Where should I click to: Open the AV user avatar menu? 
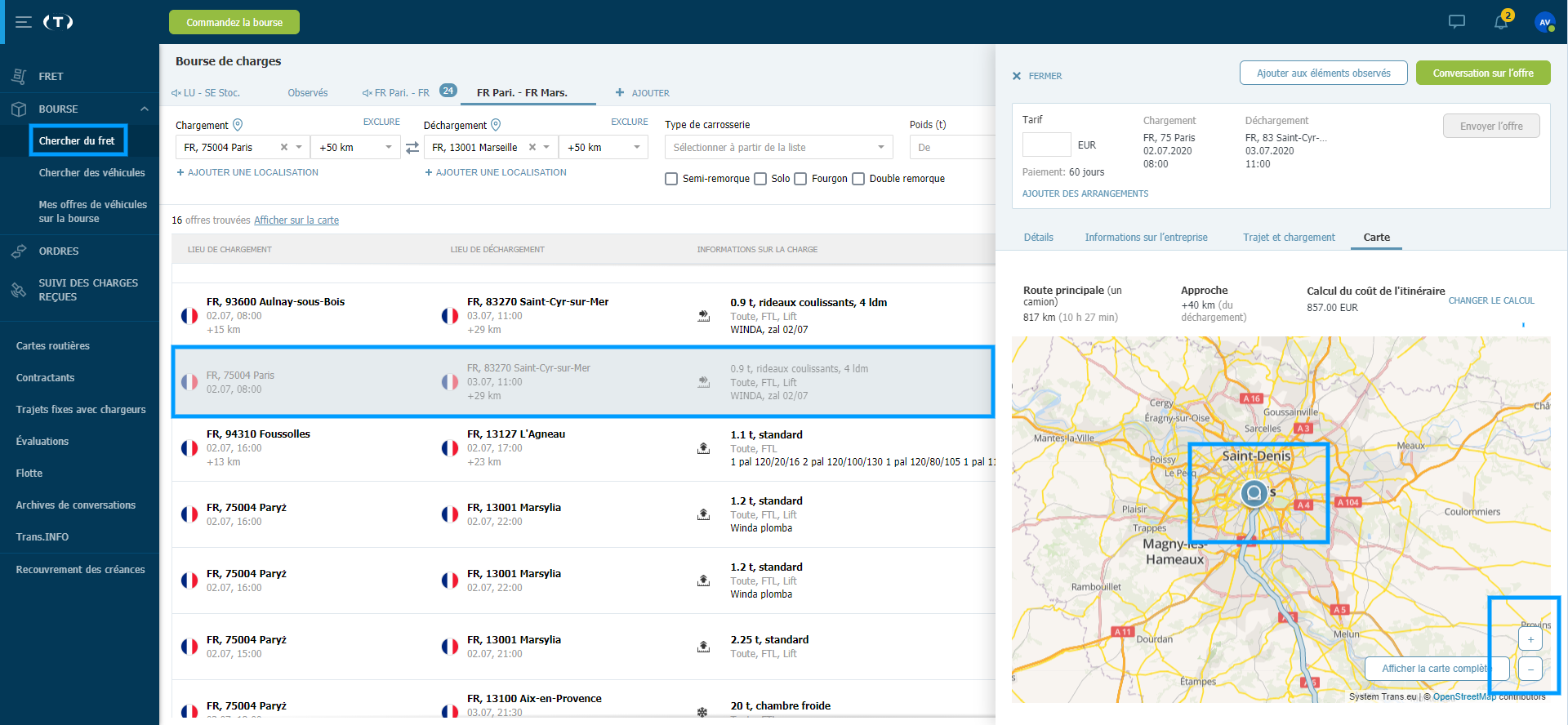1544,22
